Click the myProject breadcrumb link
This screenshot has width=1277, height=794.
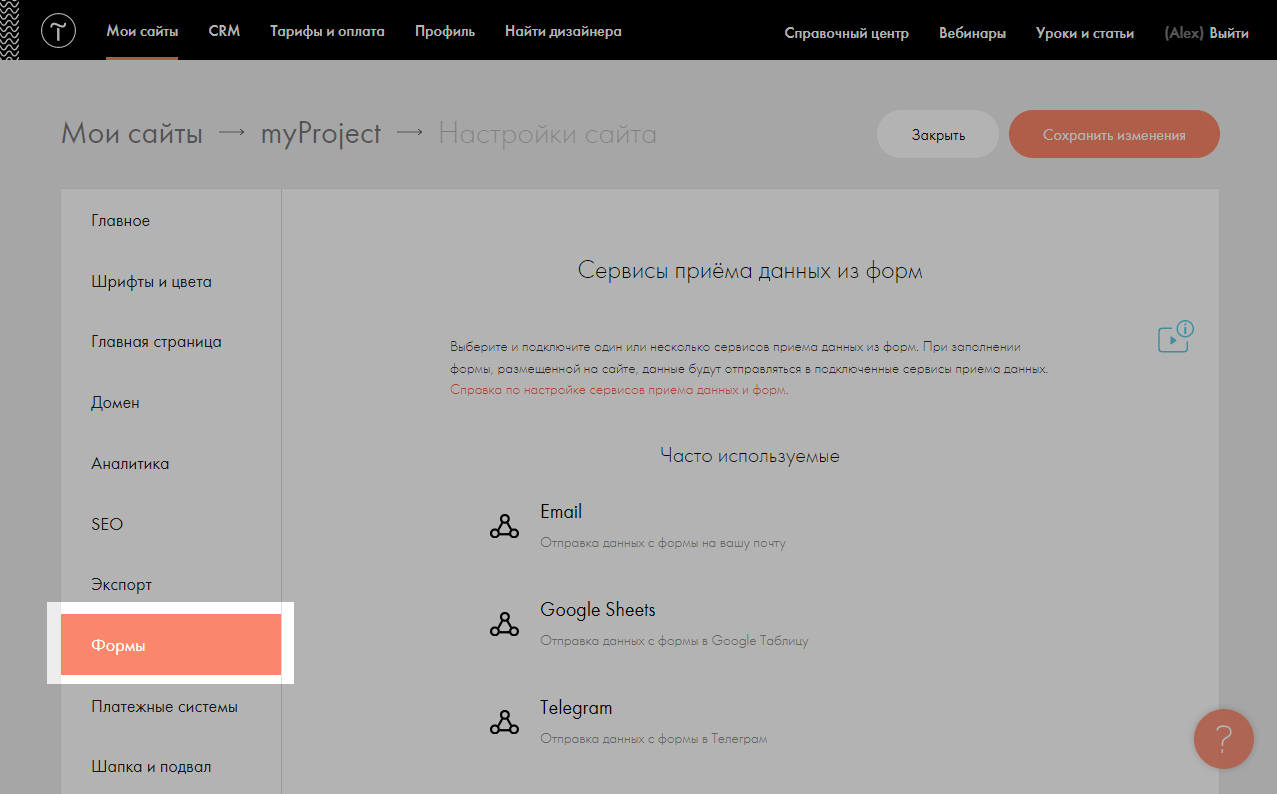321,134
